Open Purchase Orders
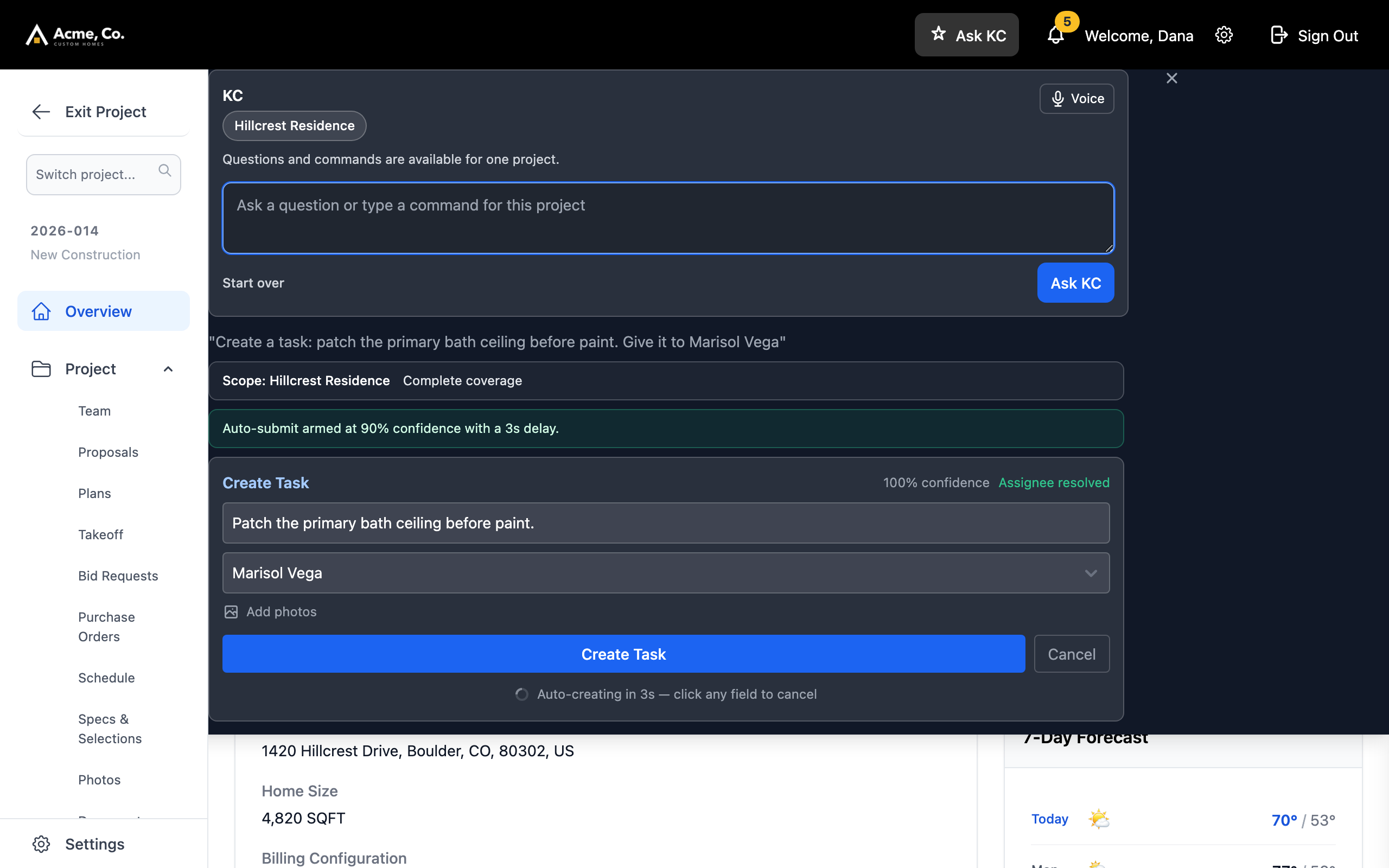The width and height of the screenshot is (1389, 868). pos(107,627)
